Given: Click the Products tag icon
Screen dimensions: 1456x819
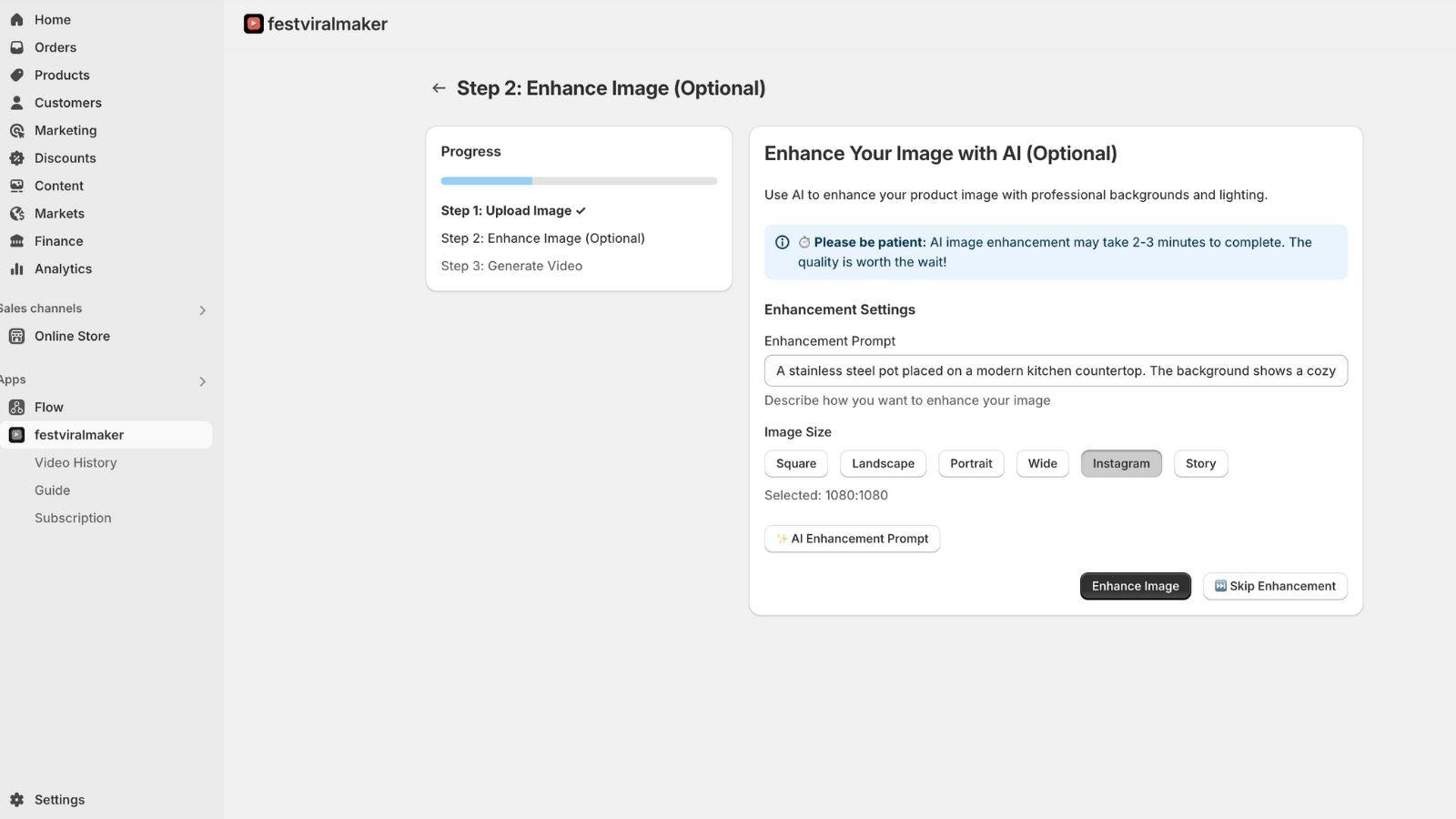Looking at the screenshot, I should point(17,75).
